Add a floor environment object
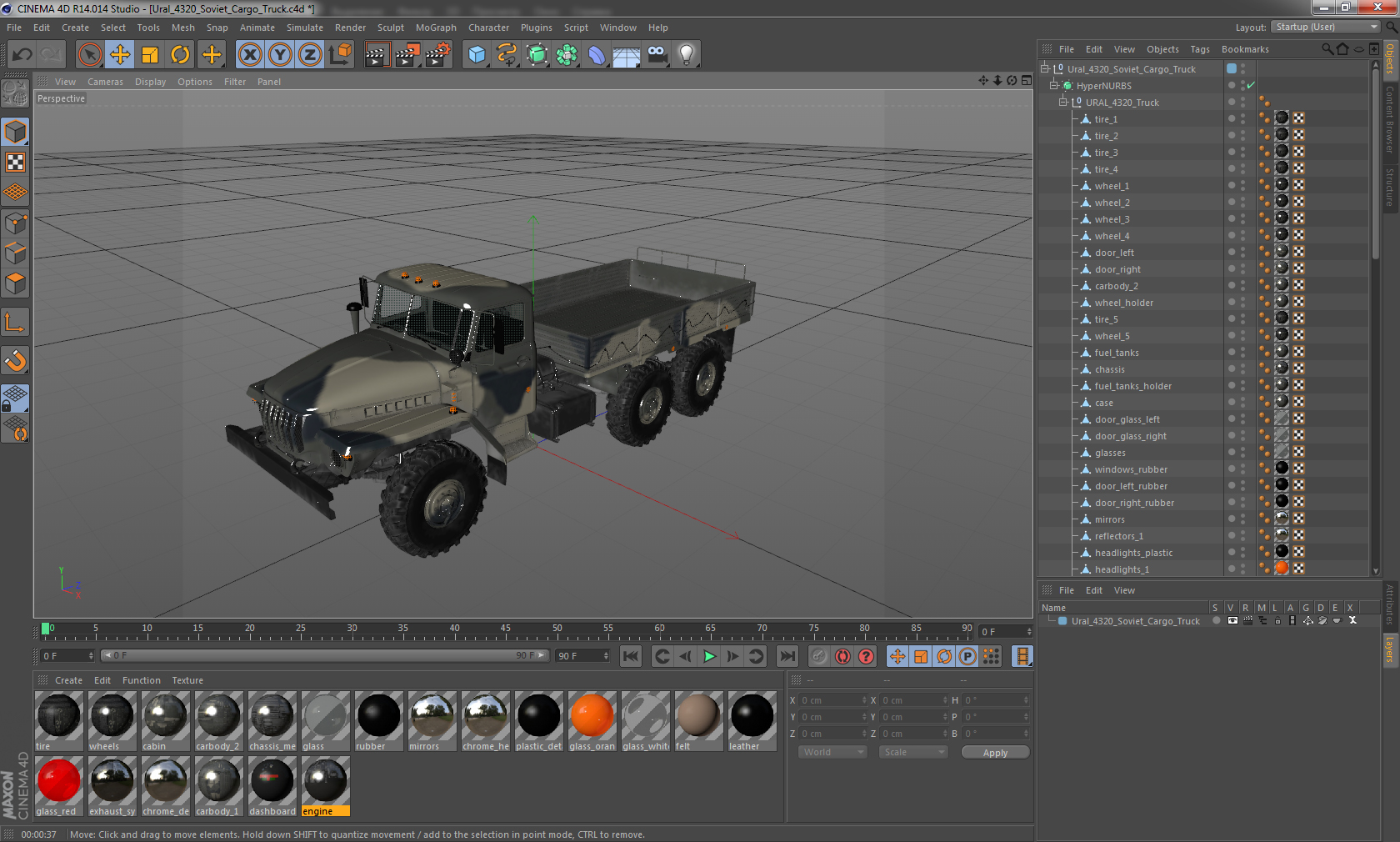1400x842 pixels. pos(627,55)
